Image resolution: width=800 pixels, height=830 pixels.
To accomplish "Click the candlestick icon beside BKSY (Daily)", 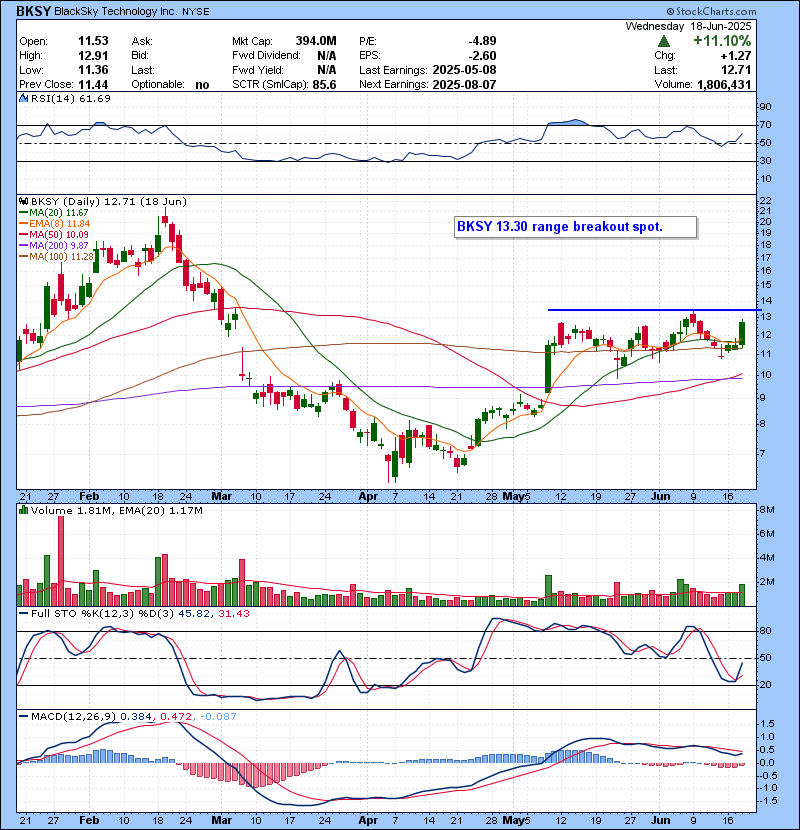I will (x=23, y=201).
